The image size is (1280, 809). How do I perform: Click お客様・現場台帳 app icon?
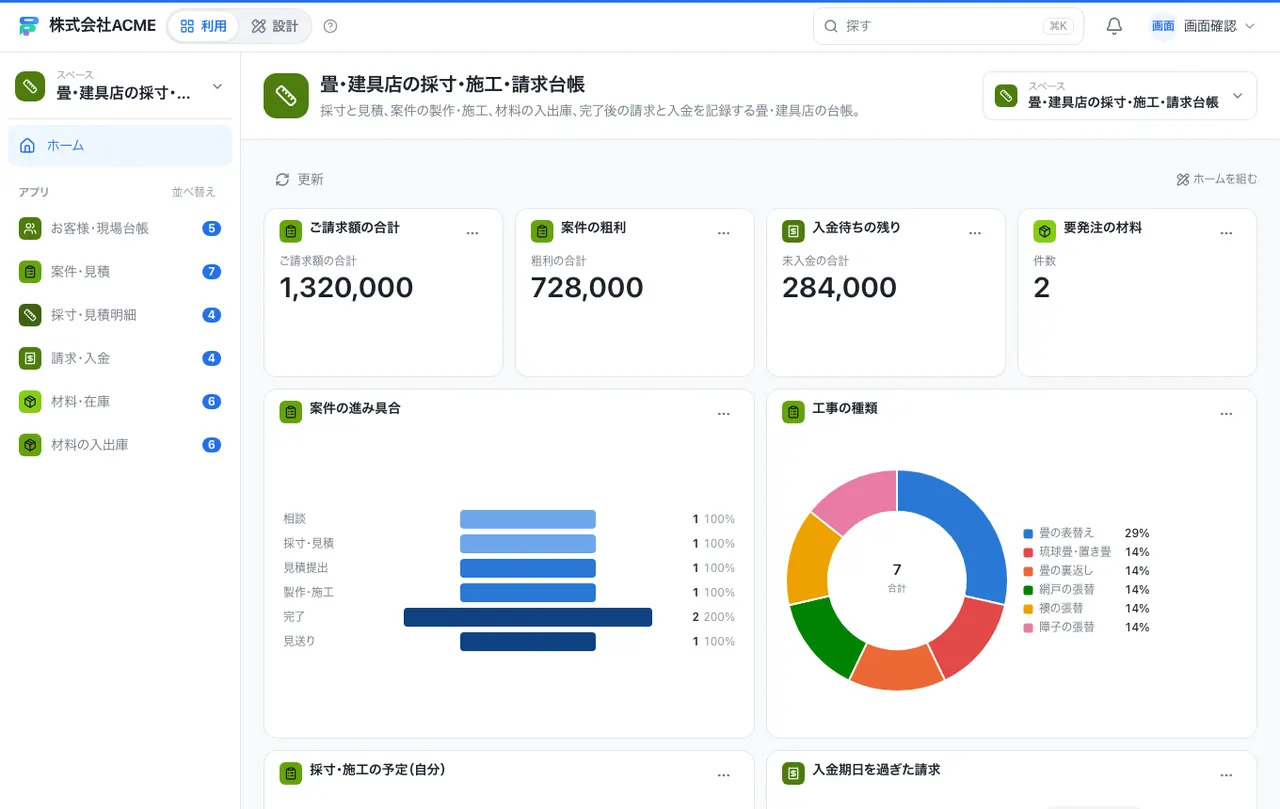coord(30,228)
